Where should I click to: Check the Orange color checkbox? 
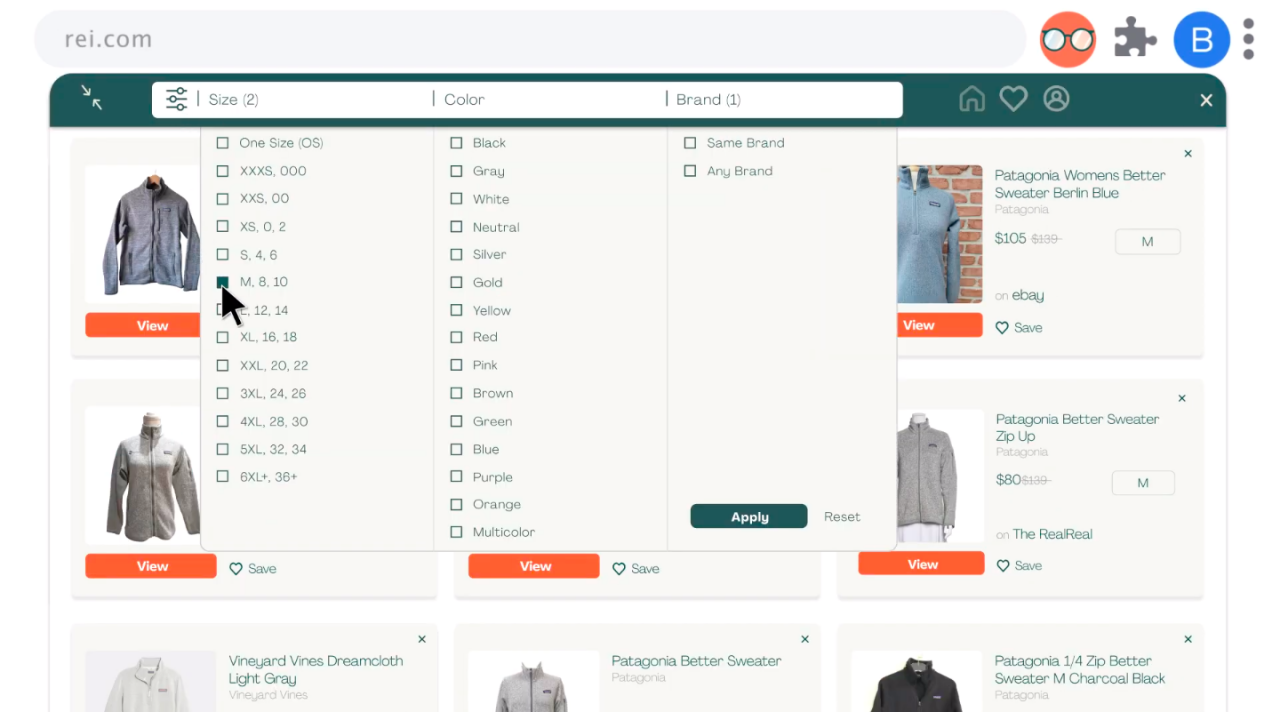coord(456,504)
